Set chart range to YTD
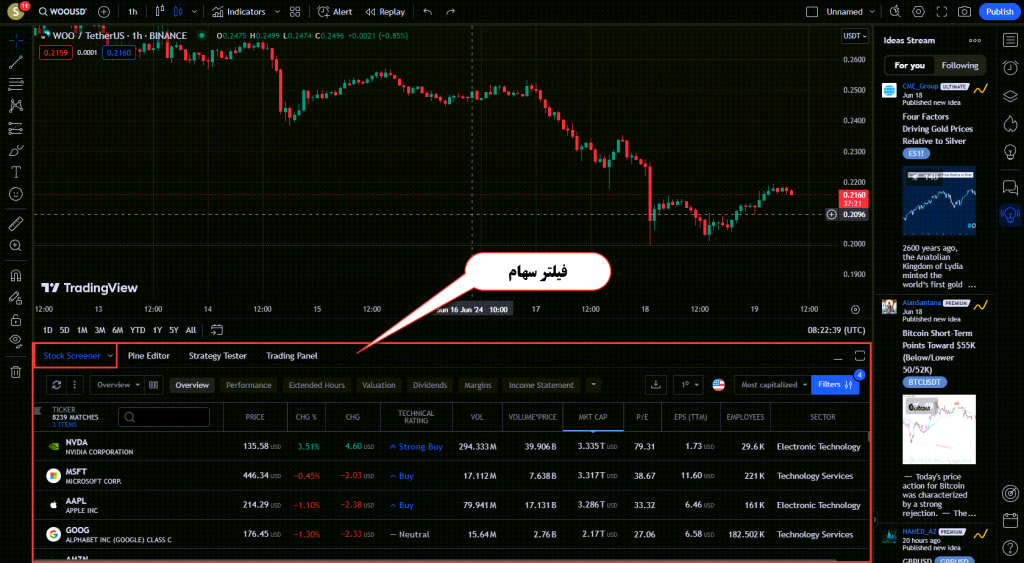Image resolution: width=1024 pixels, height=563 pixels. pyautogui.click(x=137, y=330)
